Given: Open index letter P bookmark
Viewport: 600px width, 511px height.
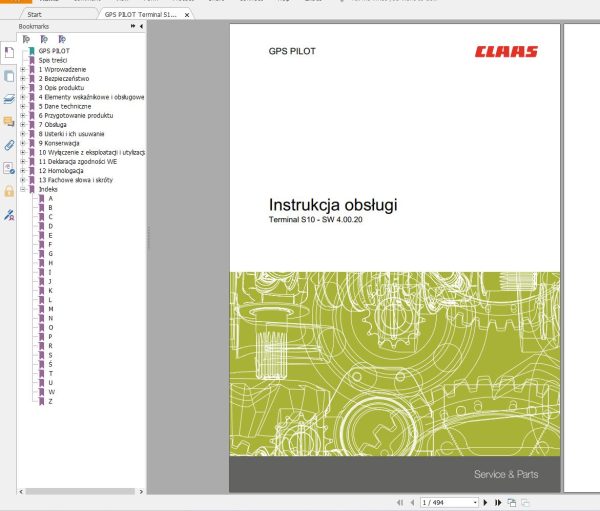Looking at the screenshot, I should pyautogui.click(x=51, y=336).
